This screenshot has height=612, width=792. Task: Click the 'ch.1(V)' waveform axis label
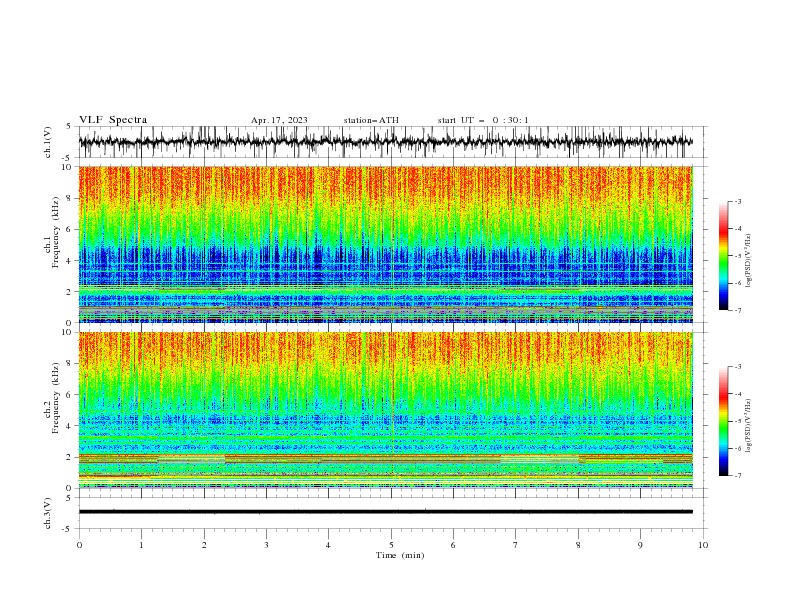click(48, 142)
